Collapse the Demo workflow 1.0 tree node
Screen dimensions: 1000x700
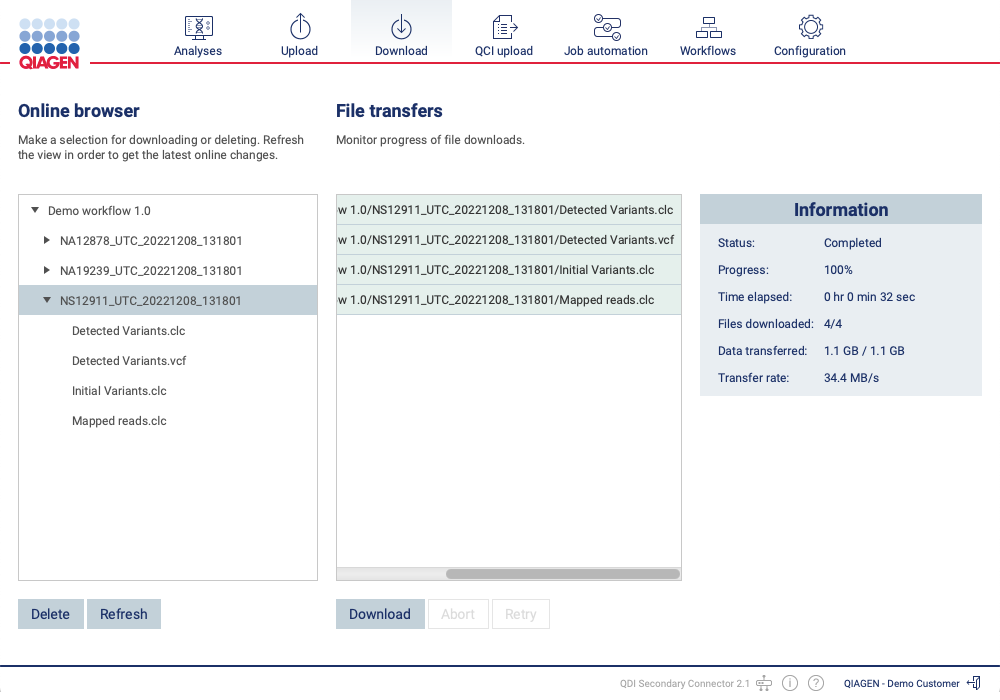click(x=35, y=210)
